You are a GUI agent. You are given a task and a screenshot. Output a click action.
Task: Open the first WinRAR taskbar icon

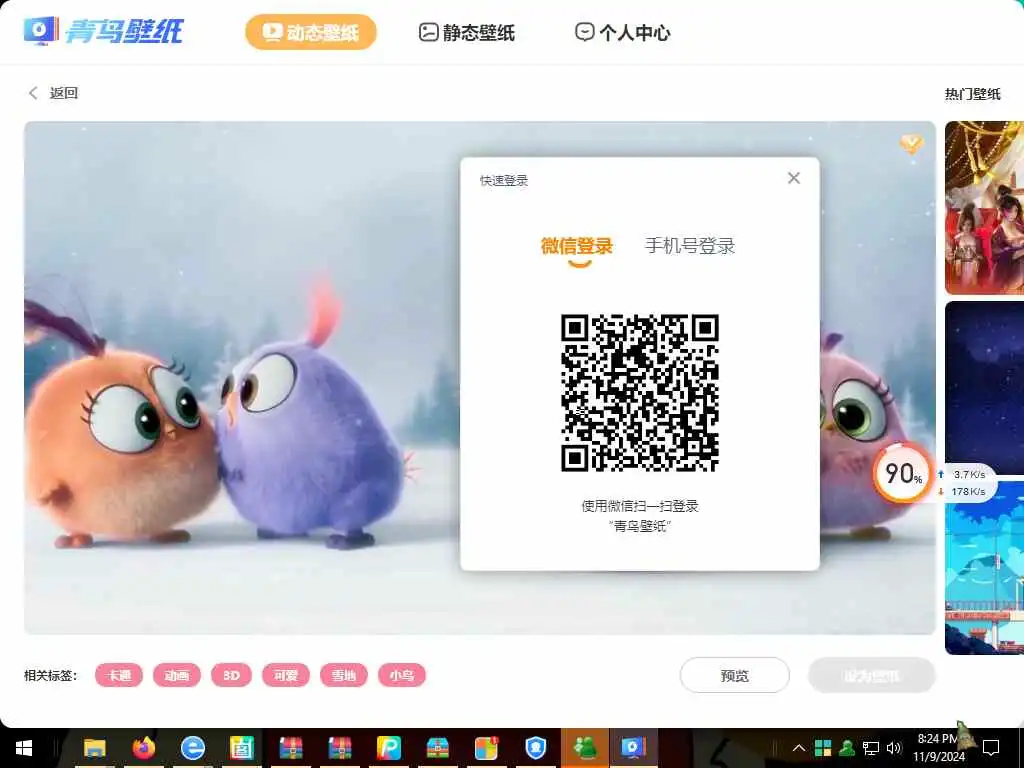point(291,748)
